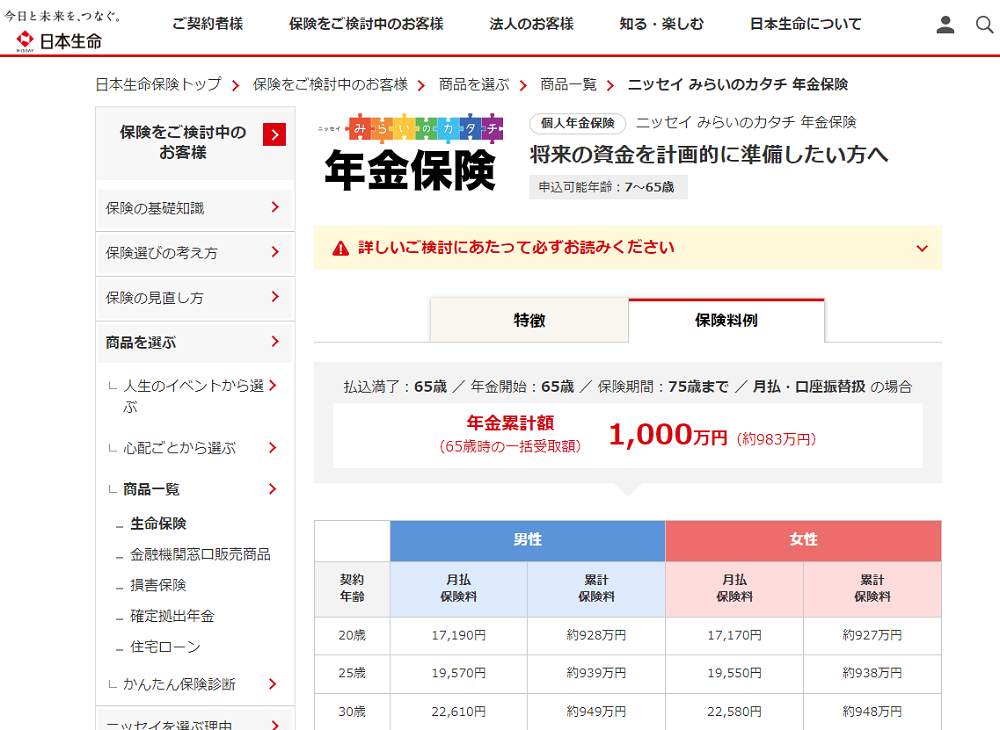1000x730 pixels.
Task: Select 金融機関窓口販売商品 in sidebar sublist
Action: pos(200,555)
